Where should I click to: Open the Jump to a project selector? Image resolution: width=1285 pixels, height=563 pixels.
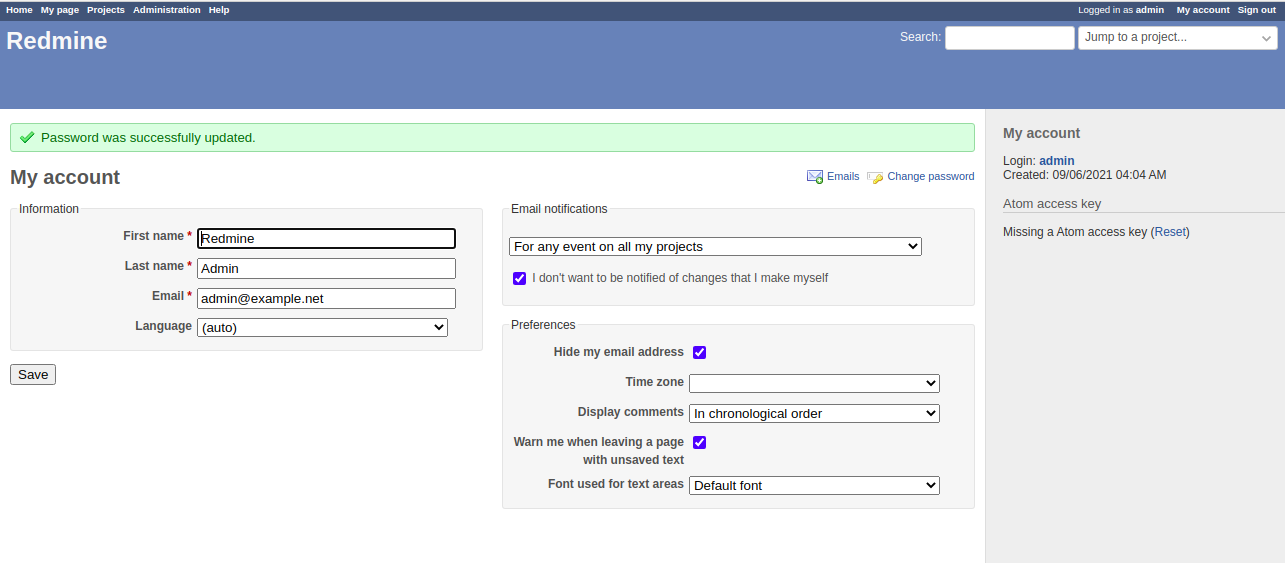pos(1178,37)
